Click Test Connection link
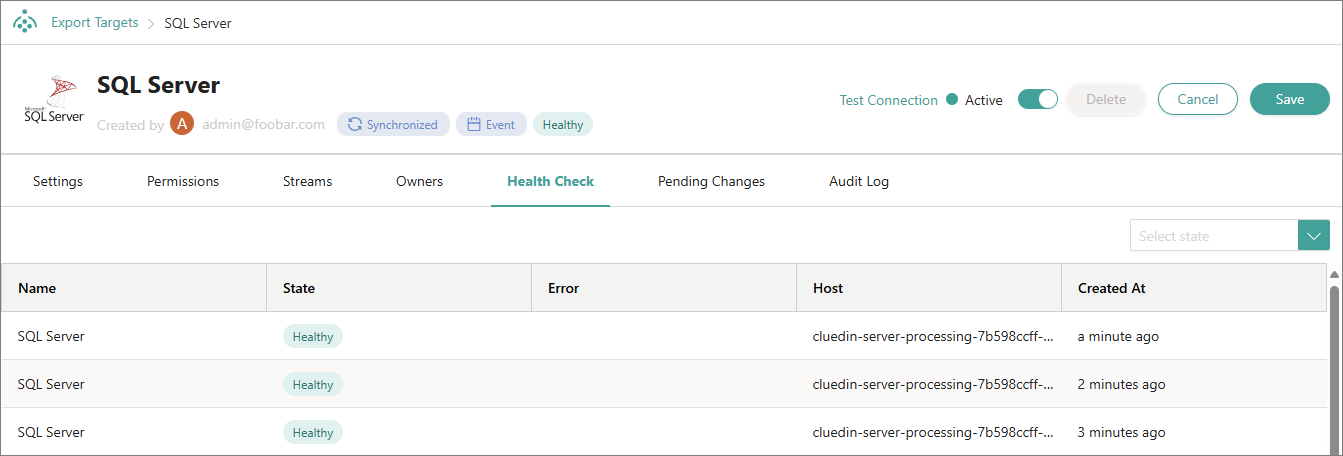Viewport: 1343px width, 456px height. point(889,100)
